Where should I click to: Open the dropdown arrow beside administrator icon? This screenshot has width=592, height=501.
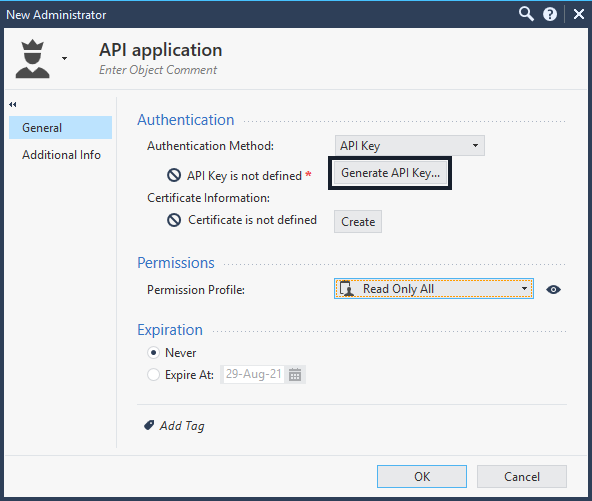tap(65, 59)
